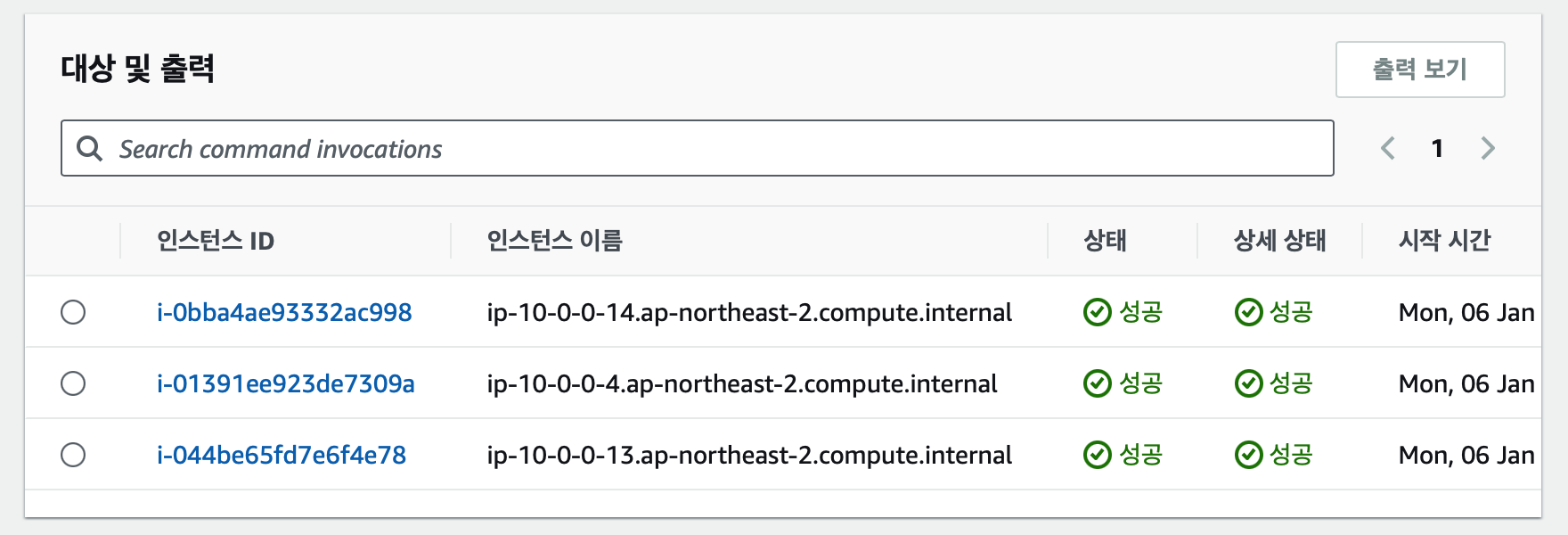Click first row's 상세 상태 success icon
The image size is (1568, 535).
(x=1248, y=312)
